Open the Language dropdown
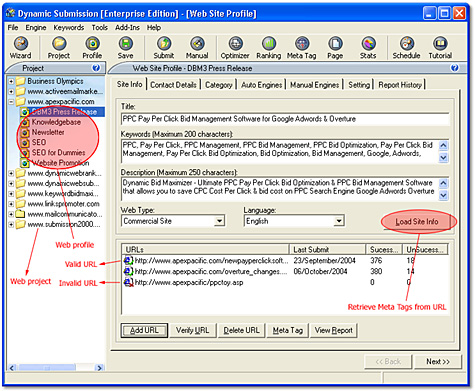The image size is (475, 391). pyautogui.click(x=339, y=221)
